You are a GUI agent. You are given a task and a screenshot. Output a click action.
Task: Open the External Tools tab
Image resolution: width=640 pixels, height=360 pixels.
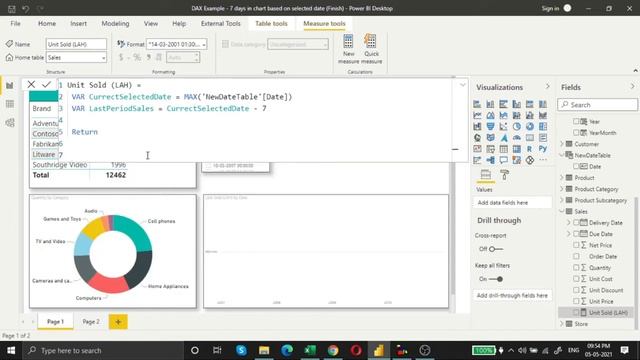point(220,24)
